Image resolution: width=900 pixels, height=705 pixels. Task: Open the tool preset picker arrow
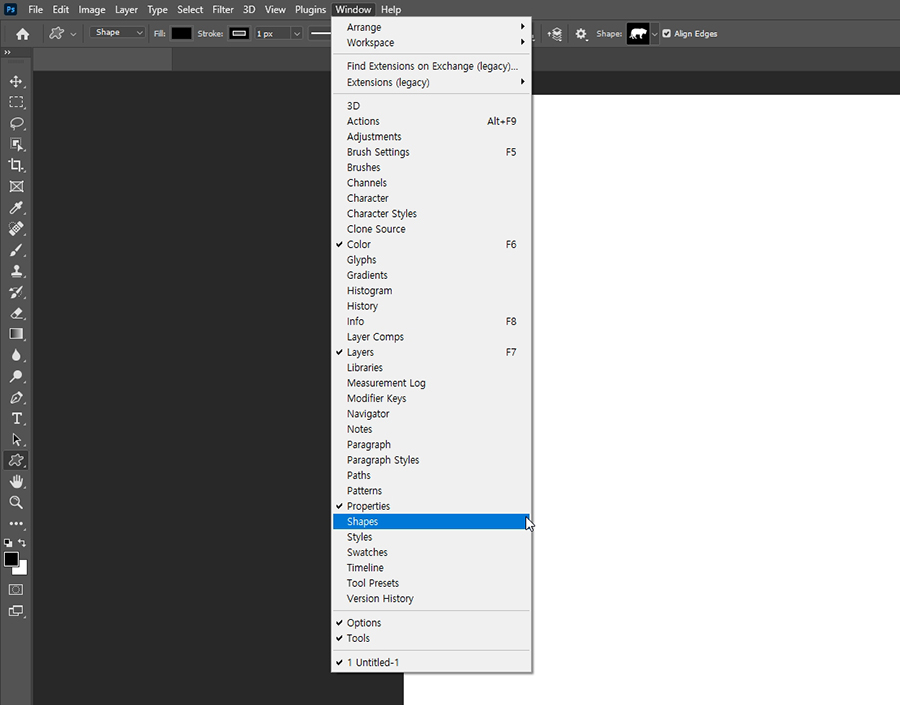coord(73,34)
